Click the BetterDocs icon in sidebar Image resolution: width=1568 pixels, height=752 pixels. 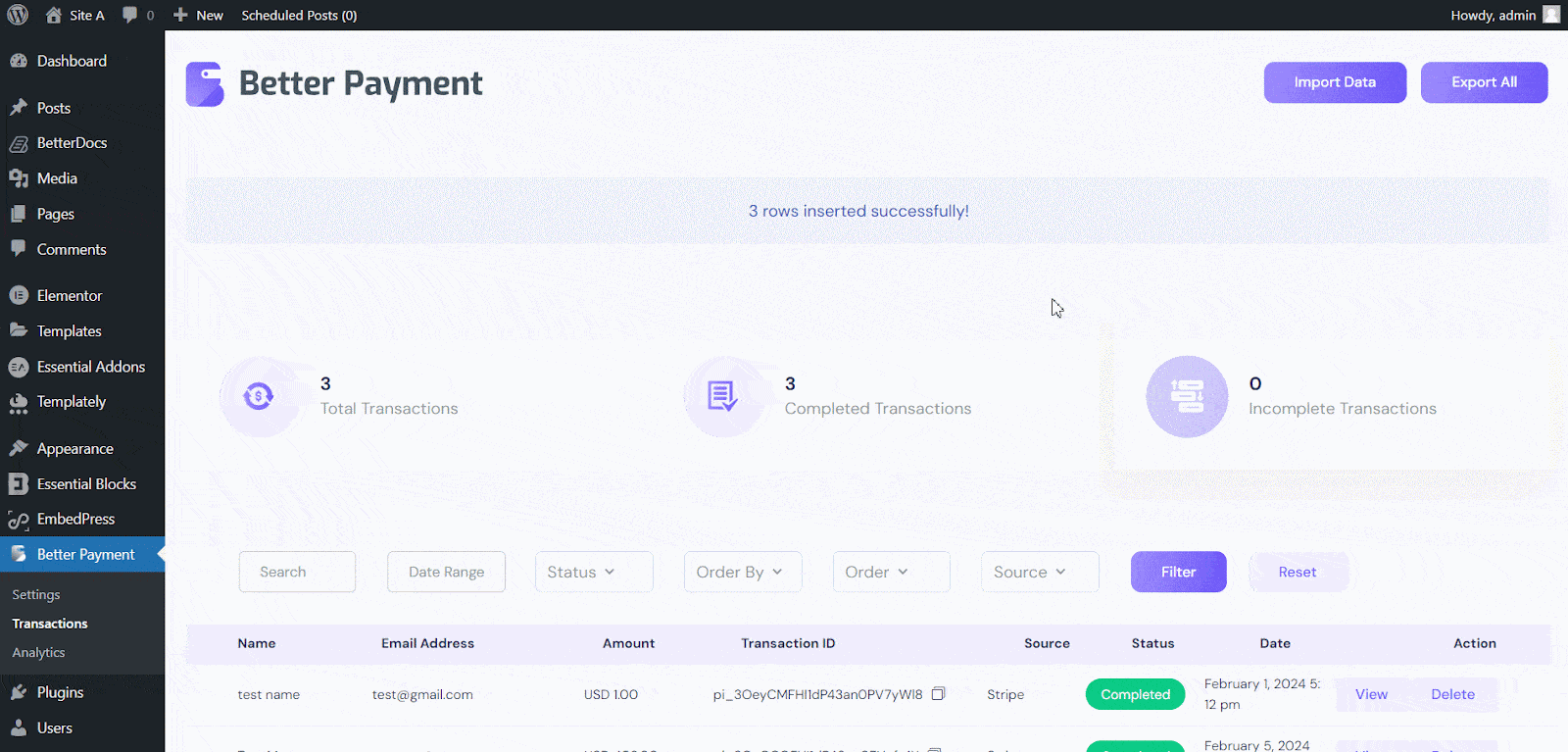click(x=19, y=143)
